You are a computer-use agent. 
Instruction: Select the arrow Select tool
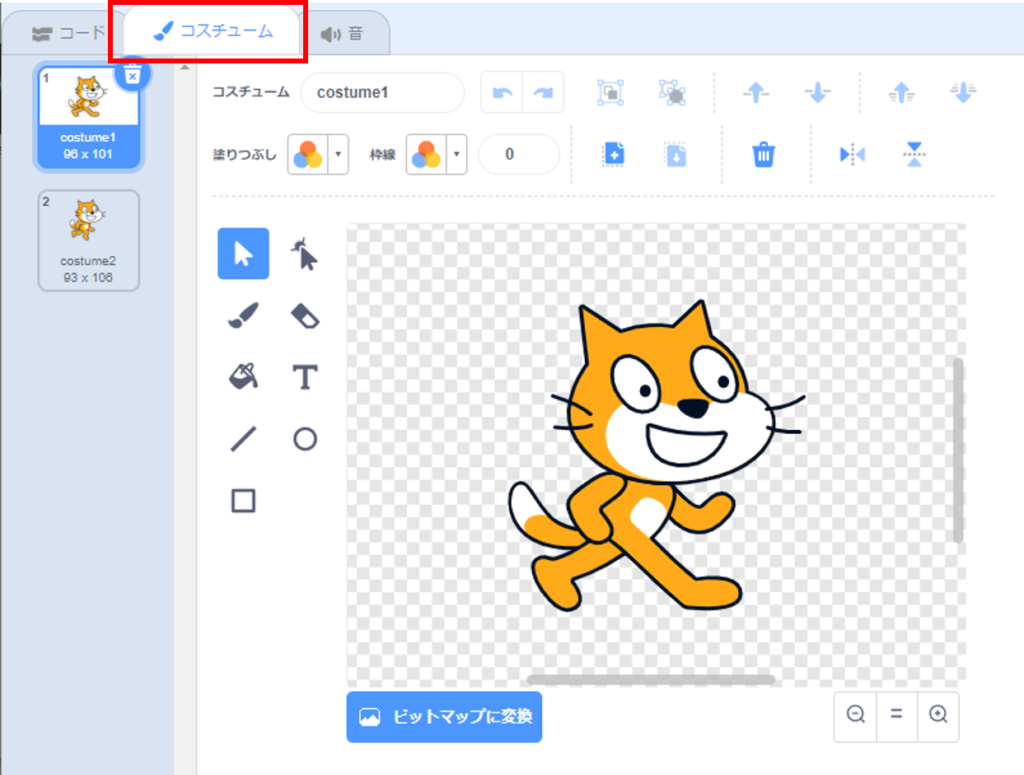243,253
